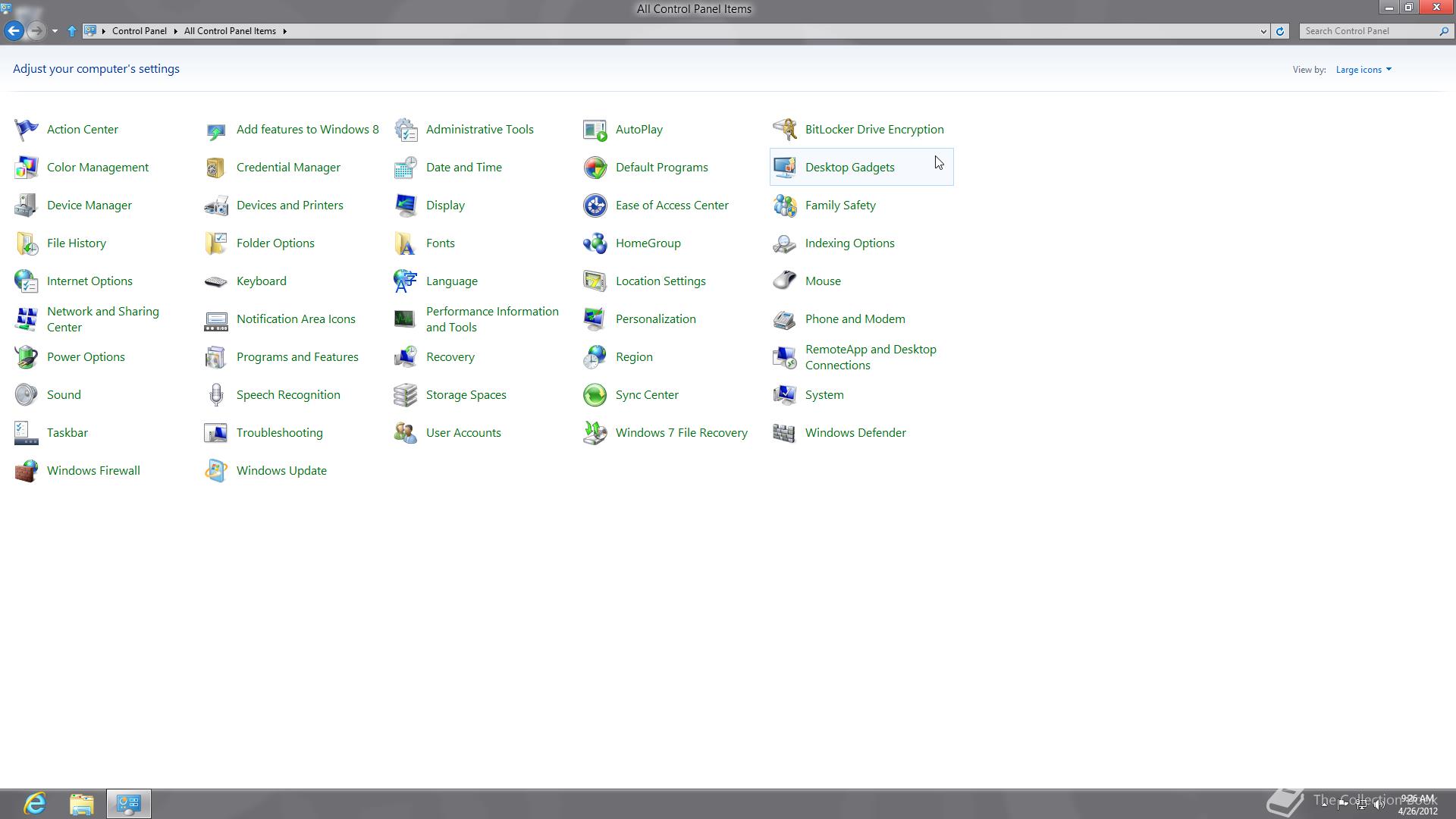1456x819 pixels.
Task: Click the Sync Center green icon
Action: point(595,395)
